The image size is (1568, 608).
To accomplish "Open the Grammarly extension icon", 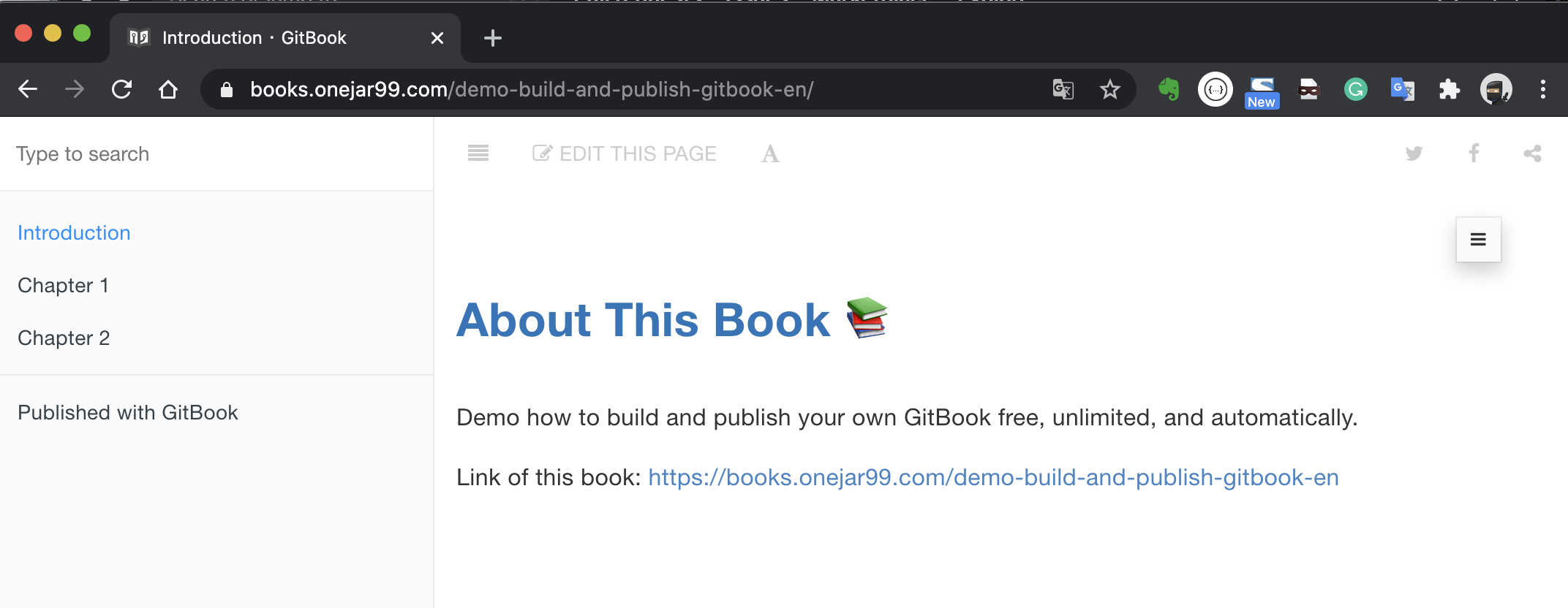I will 1355,89.
